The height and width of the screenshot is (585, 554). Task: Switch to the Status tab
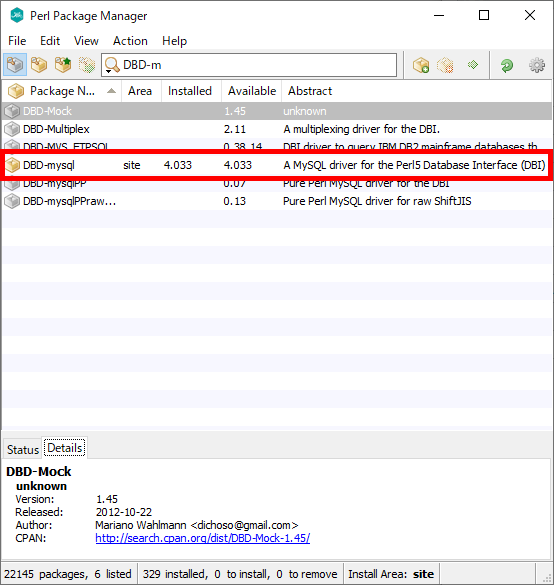click(x=23, y=450)
